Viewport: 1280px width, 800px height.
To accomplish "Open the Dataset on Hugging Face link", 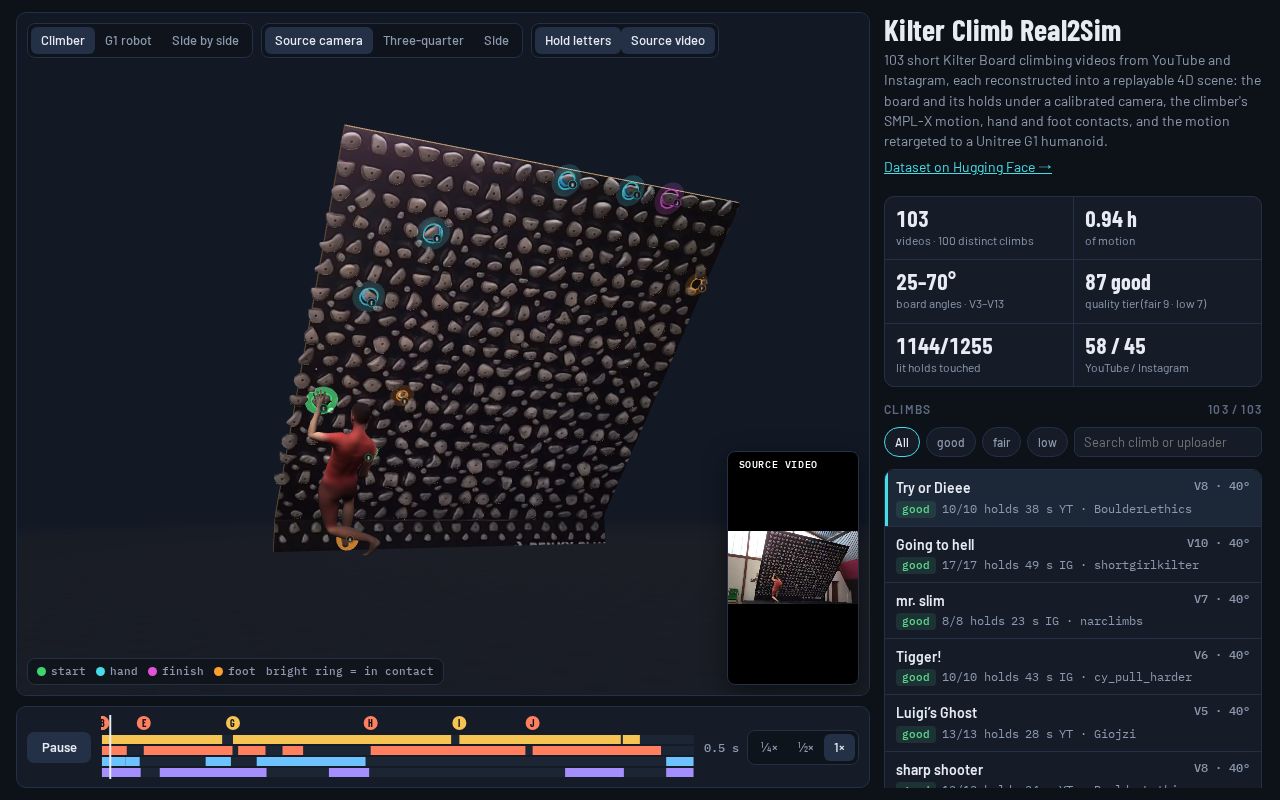I will [x=968, y=167].
